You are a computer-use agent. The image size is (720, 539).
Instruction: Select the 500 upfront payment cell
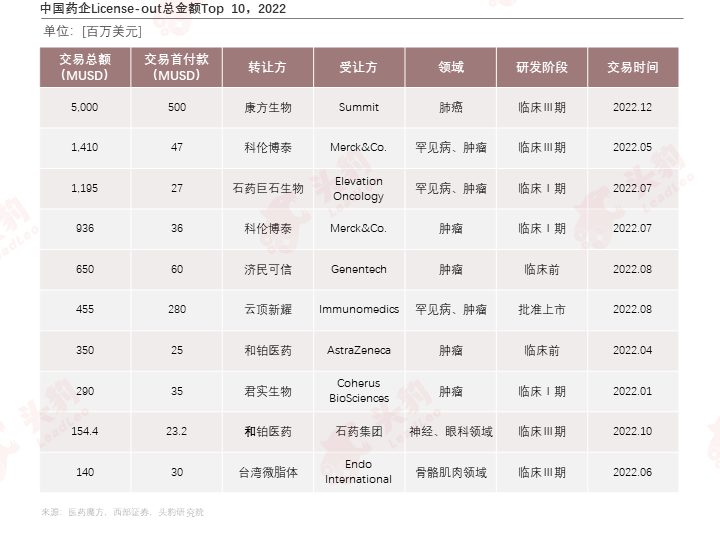point(177,107)
